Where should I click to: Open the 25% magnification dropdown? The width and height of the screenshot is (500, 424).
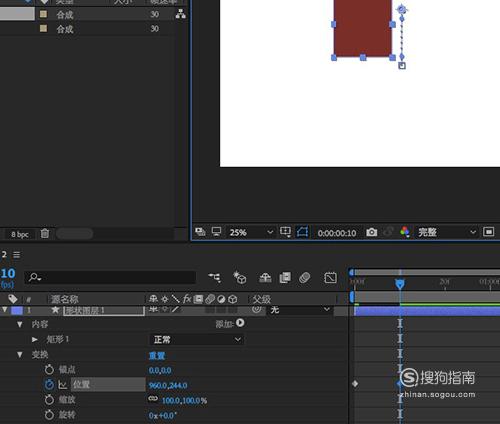point(251,232)
